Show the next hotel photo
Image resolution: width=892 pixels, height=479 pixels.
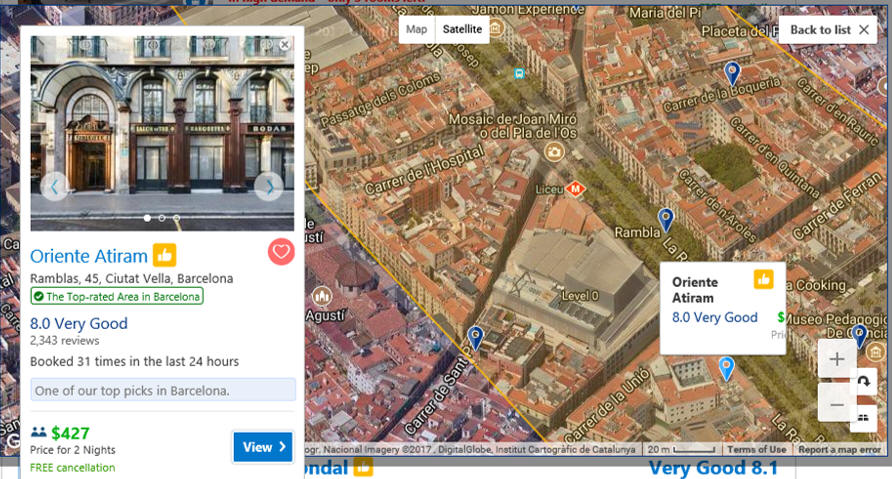coord(269,186)
